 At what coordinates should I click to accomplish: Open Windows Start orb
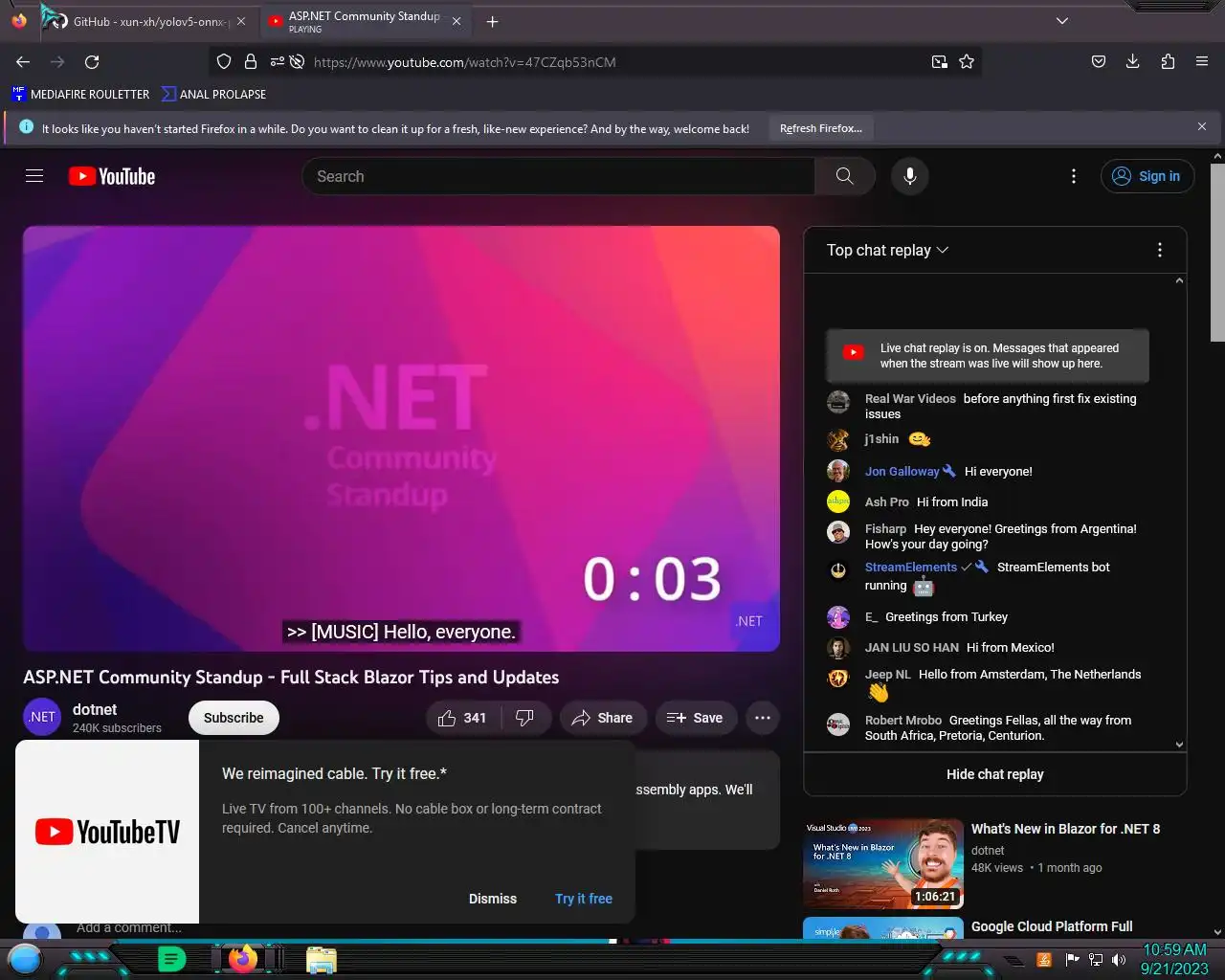point(25,958)
